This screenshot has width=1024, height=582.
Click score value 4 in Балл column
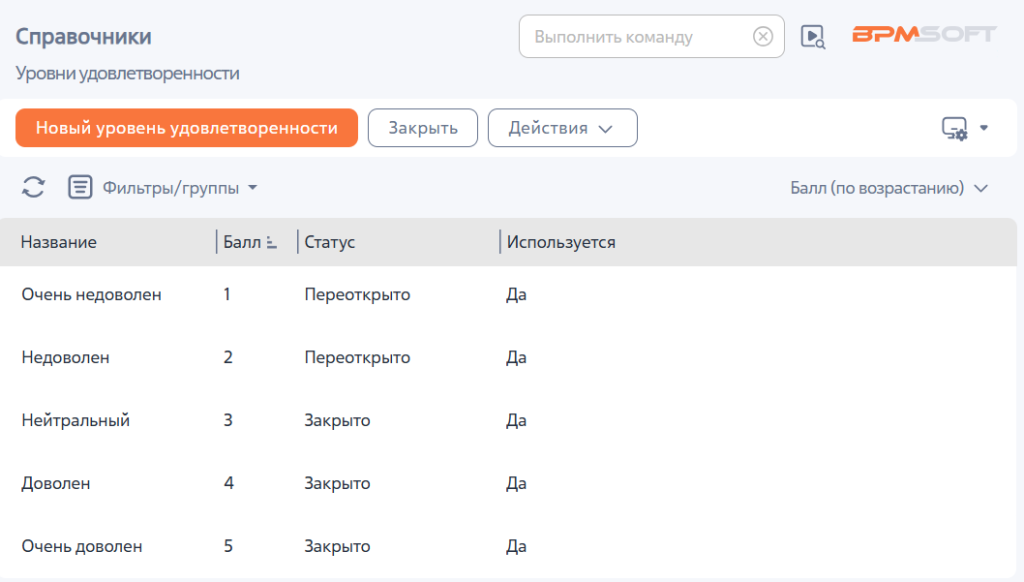click(229, 483)
